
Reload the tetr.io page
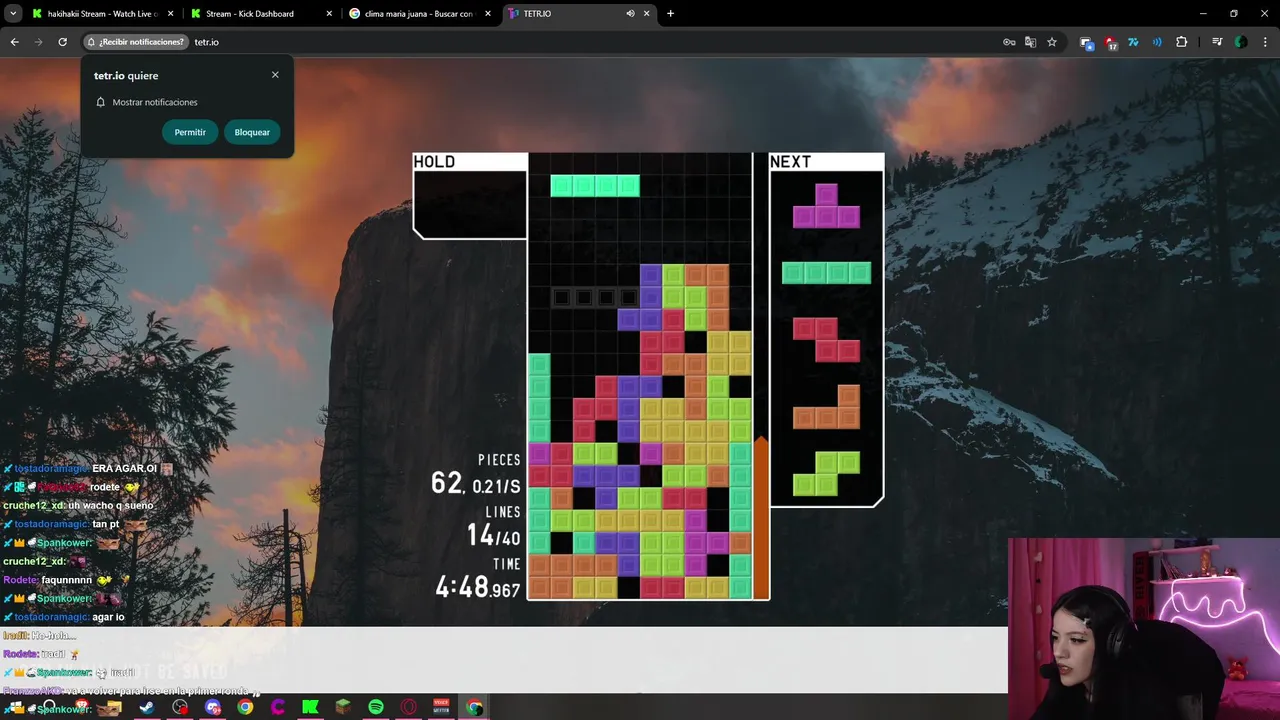click(x=62, y=42)
